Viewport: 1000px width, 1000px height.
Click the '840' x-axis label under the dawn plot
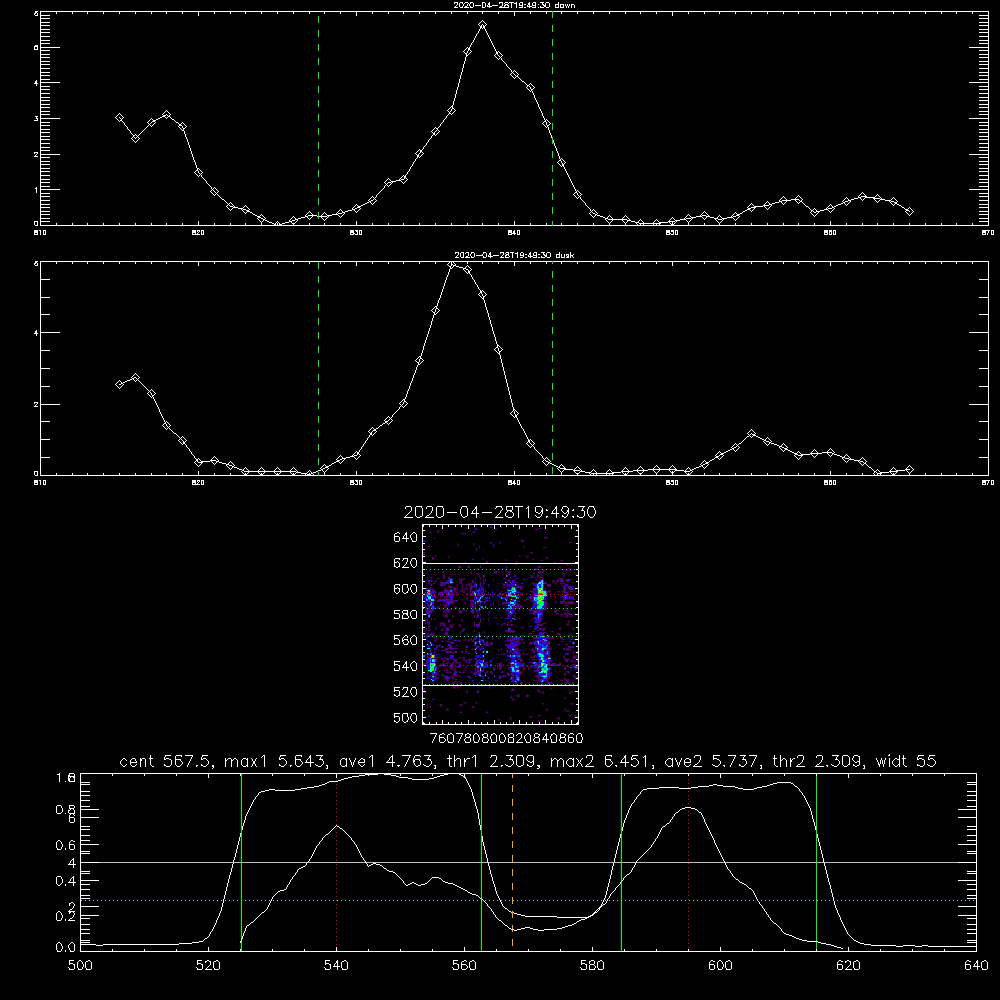point(515,233)
